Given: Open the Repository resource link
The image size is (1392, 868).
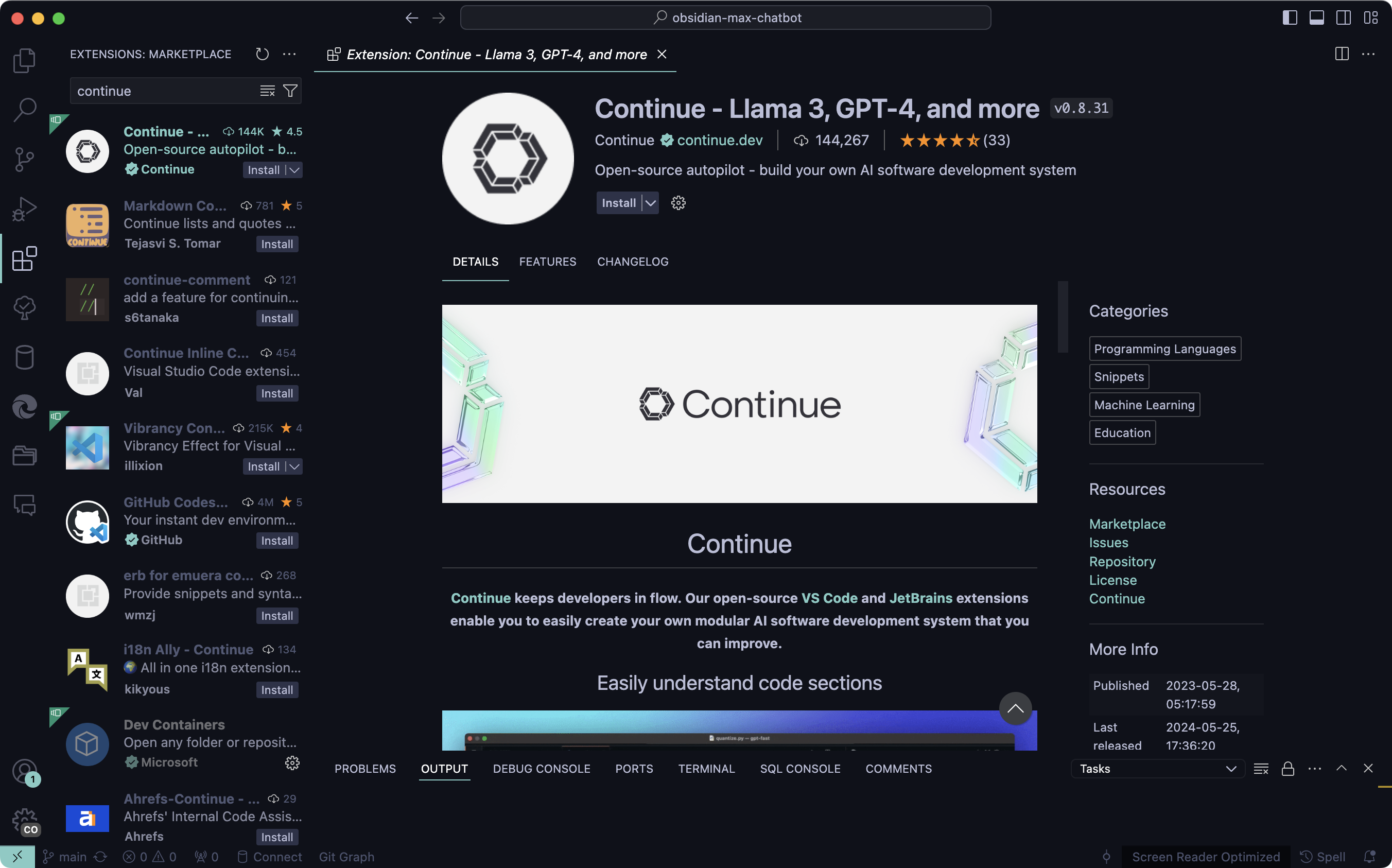Looking at the screenshot, I should coord(1122,562).
